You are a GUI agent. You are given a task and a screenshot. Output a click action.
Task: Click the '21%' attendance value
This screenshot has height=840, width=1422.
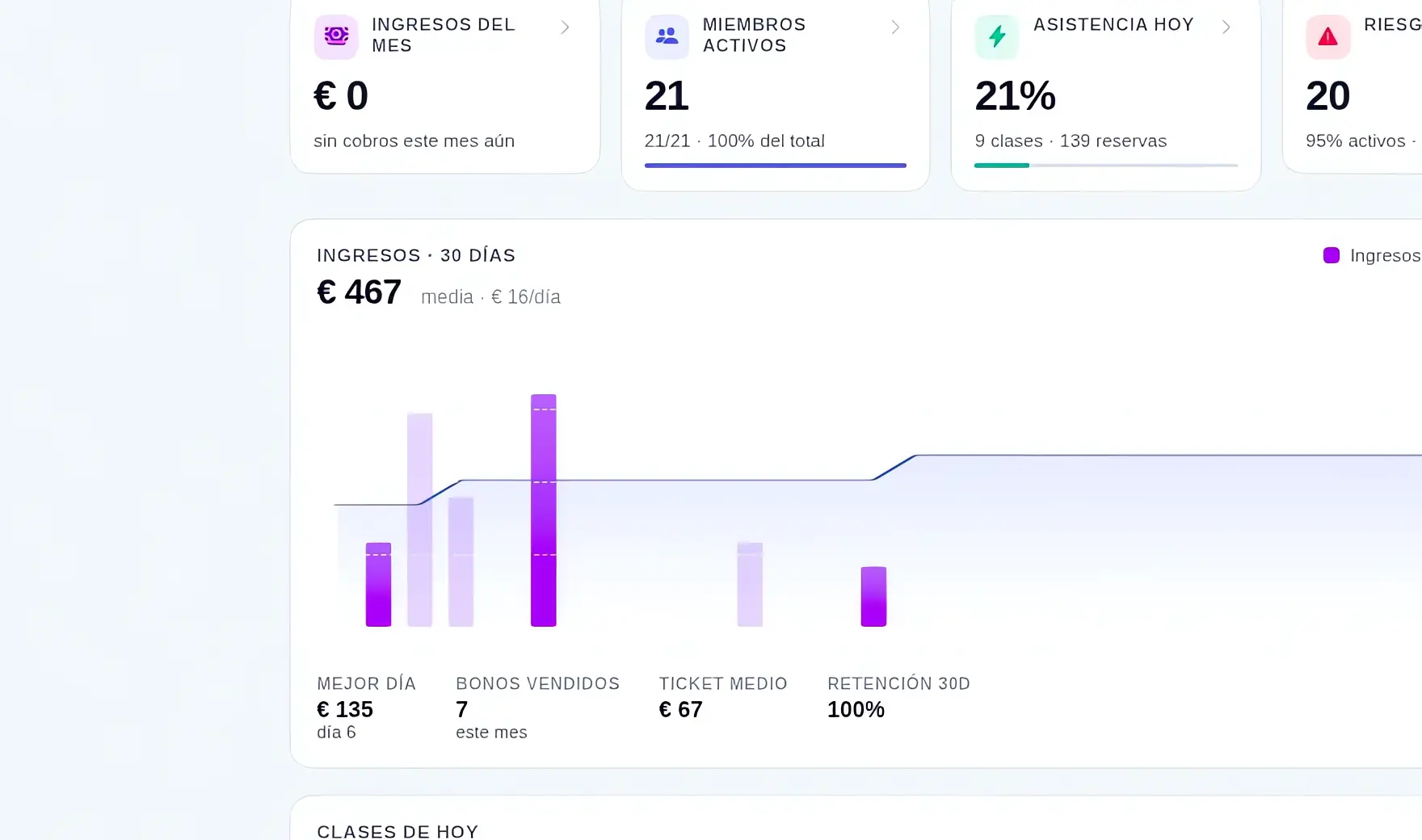[1015, 95]
